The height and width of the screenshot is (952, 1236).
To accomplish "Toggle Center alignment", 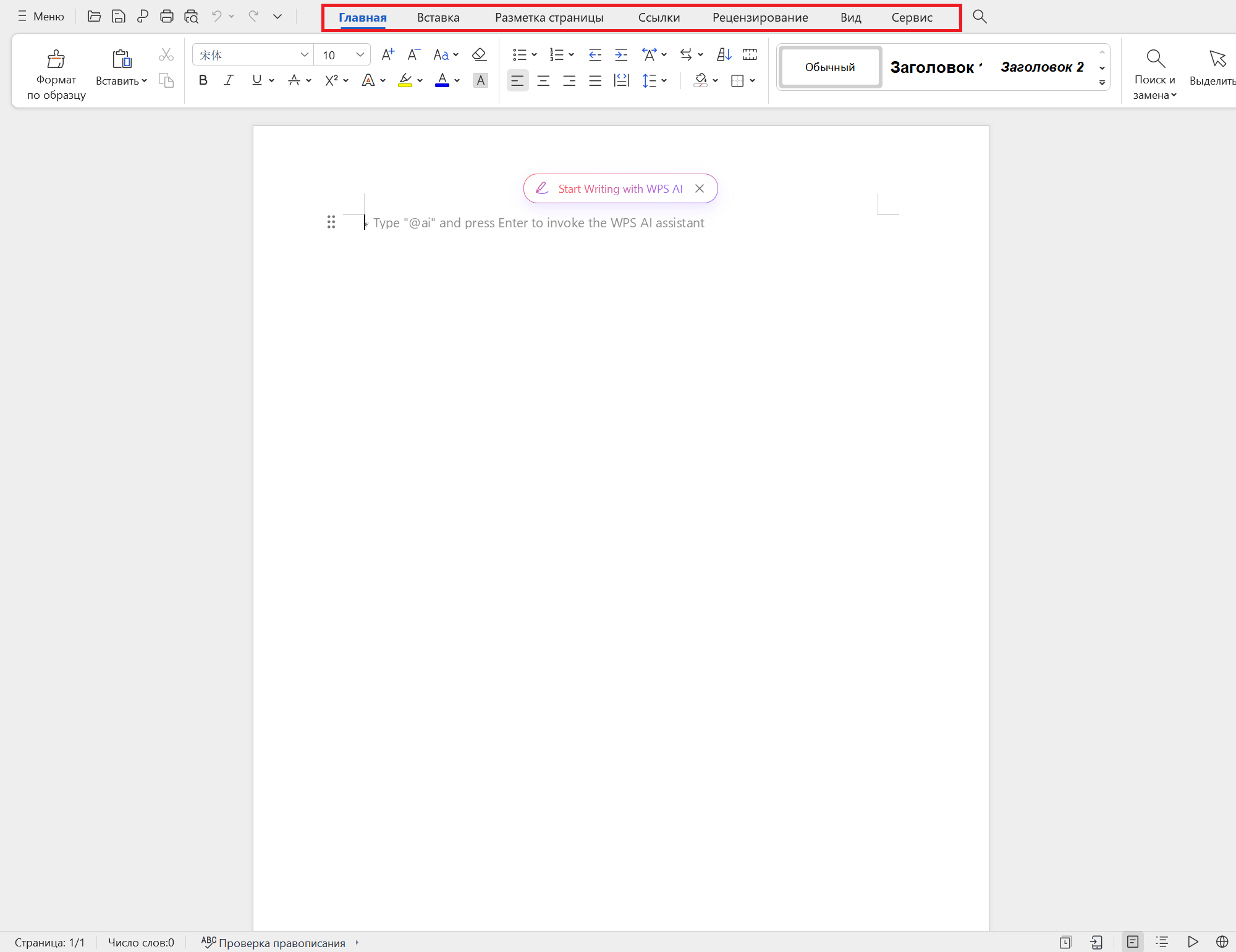I will [543, 80].
